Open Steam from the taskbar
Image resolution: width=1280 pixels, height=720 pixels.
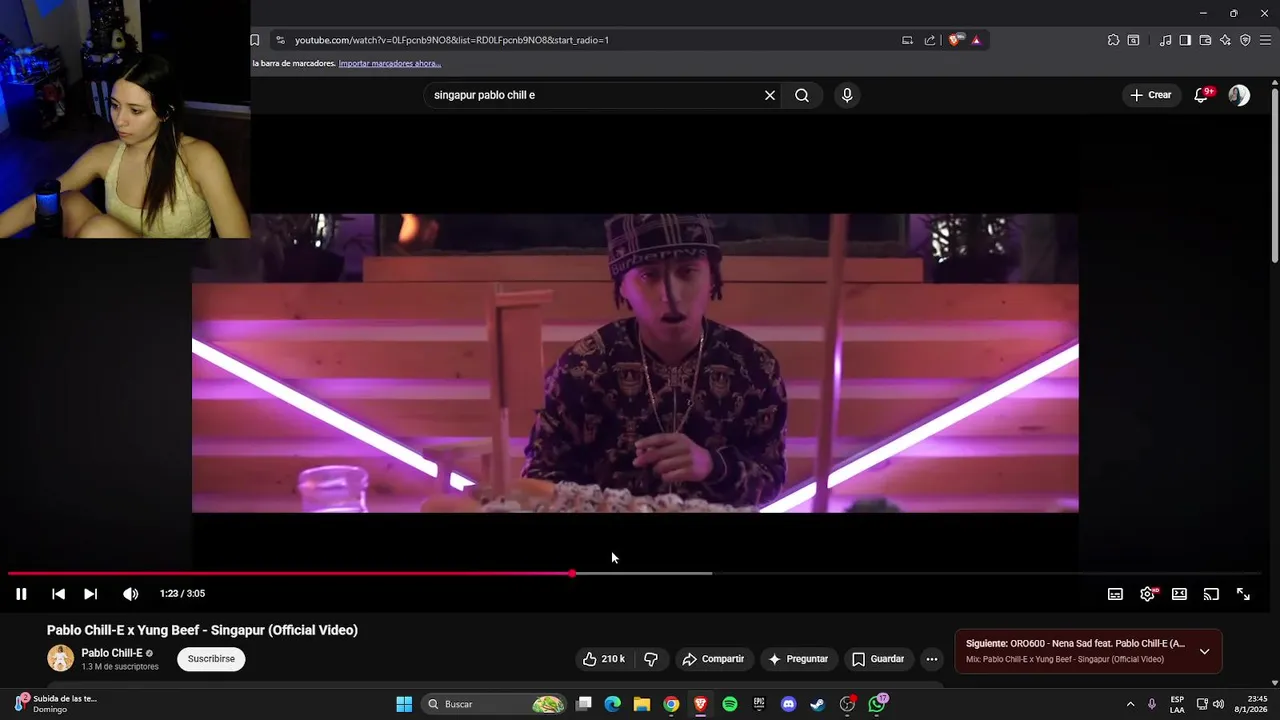[x=817, y=704]
